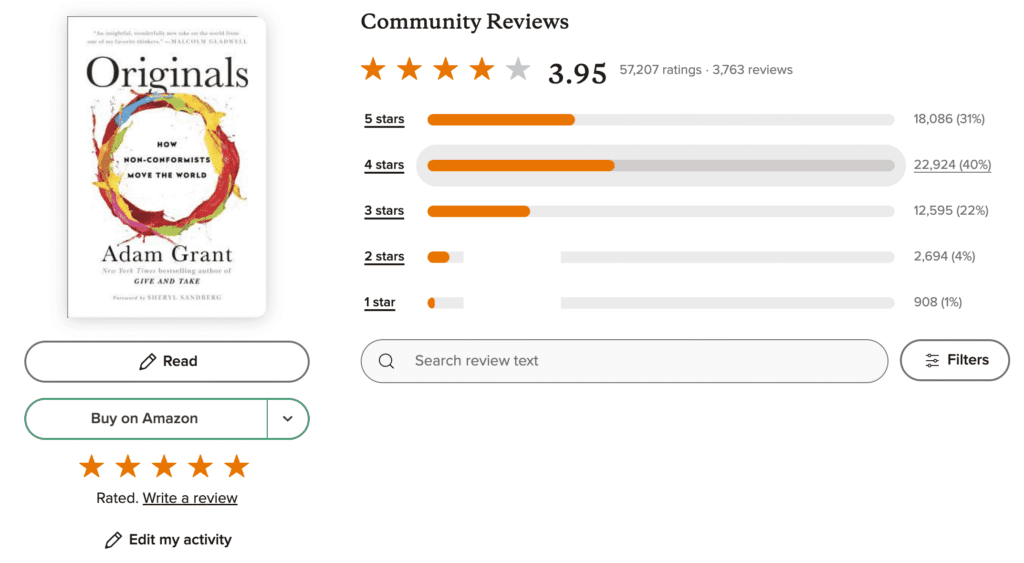Filter reviews by 5 stars
Image resolution: width=1024 pixels, height=563 pixels.
coord(384,120)
